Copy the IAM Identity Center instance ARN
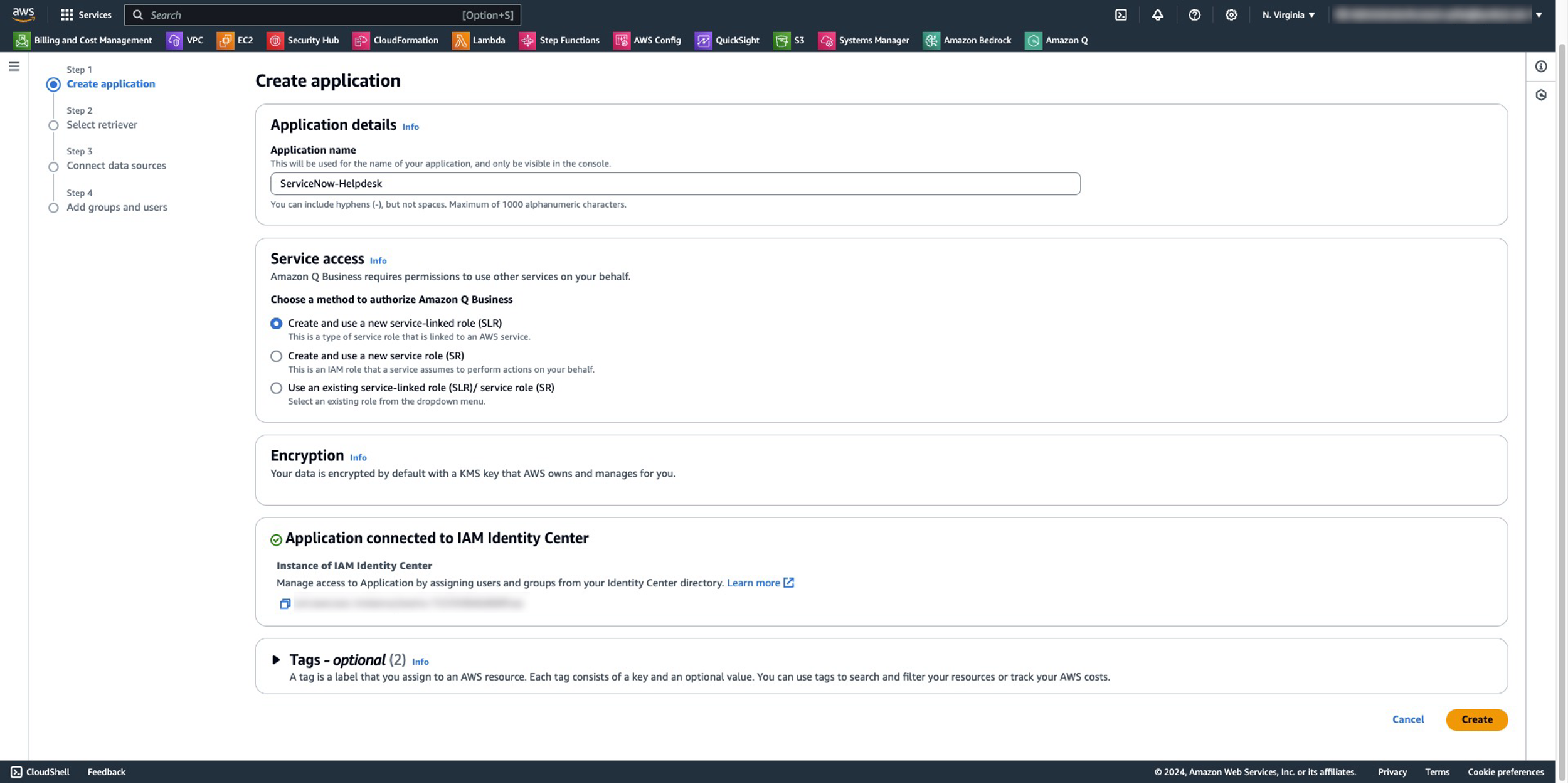 point(285,603)
